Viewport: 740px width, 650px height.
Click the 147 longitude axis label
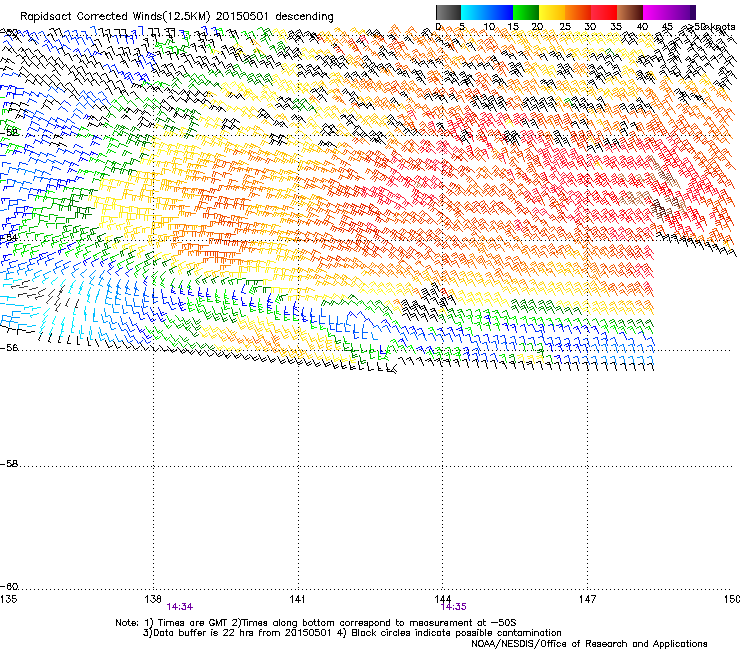(x=587, y=599)
